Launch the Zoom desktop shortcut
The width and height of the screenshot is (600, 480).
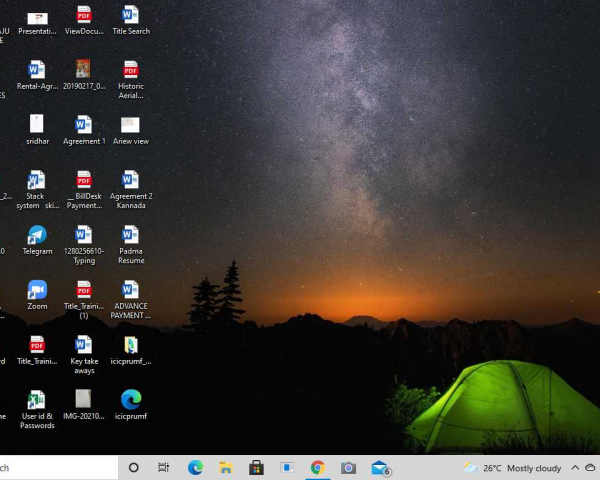coord(37,291)
